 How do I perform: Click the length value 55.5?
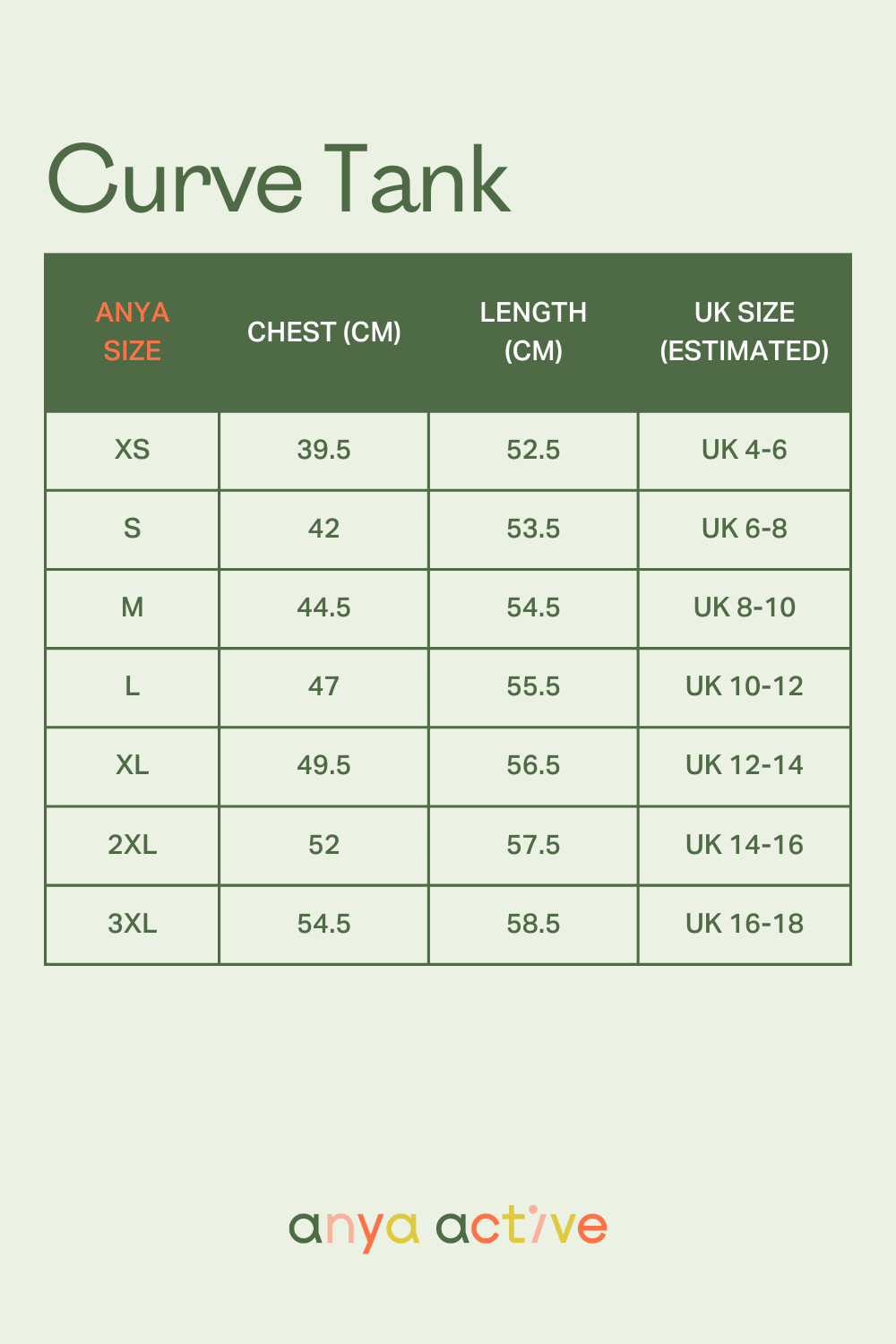tap(533, 686)
